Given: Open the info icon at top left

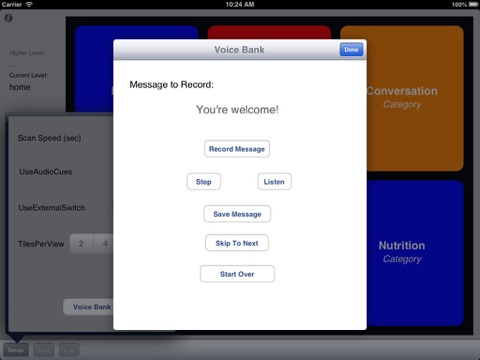Looking at the screenshot, I should [9, 18].
